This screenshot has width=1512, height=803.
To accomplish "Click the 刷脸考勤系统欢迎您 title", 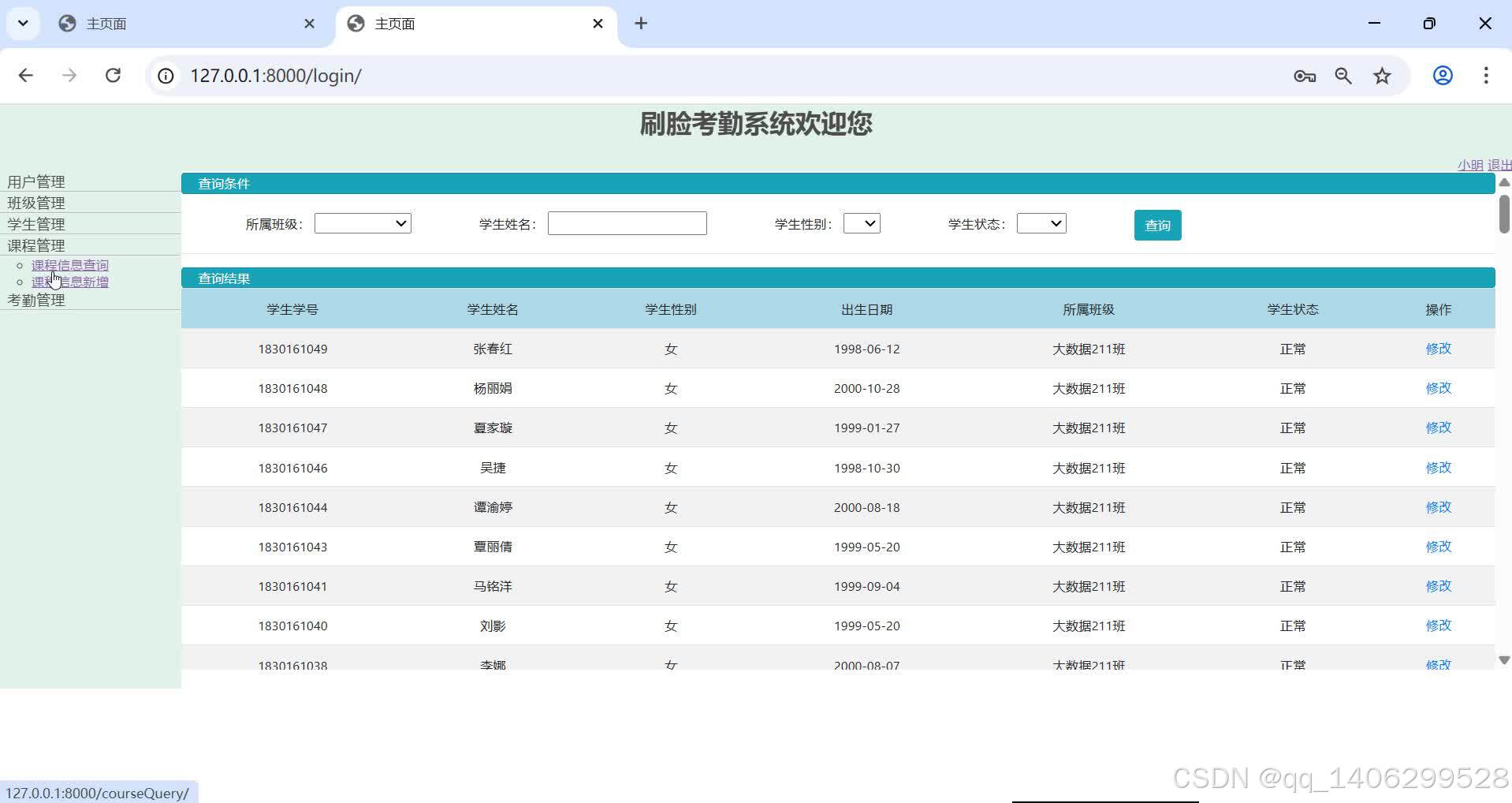I will pos(755,124).
